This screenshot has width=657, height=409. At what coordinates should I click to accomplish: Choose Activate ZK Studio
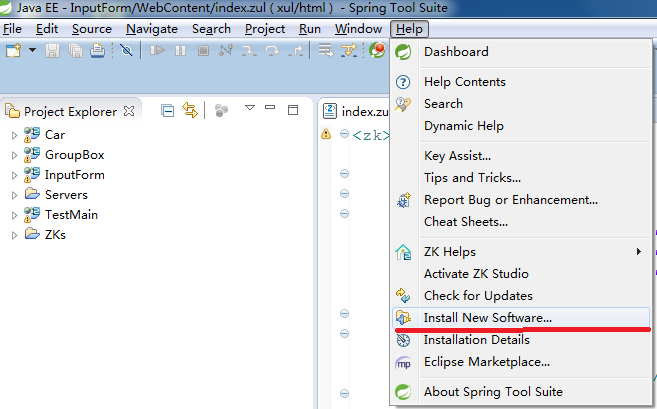pos(521,274)
